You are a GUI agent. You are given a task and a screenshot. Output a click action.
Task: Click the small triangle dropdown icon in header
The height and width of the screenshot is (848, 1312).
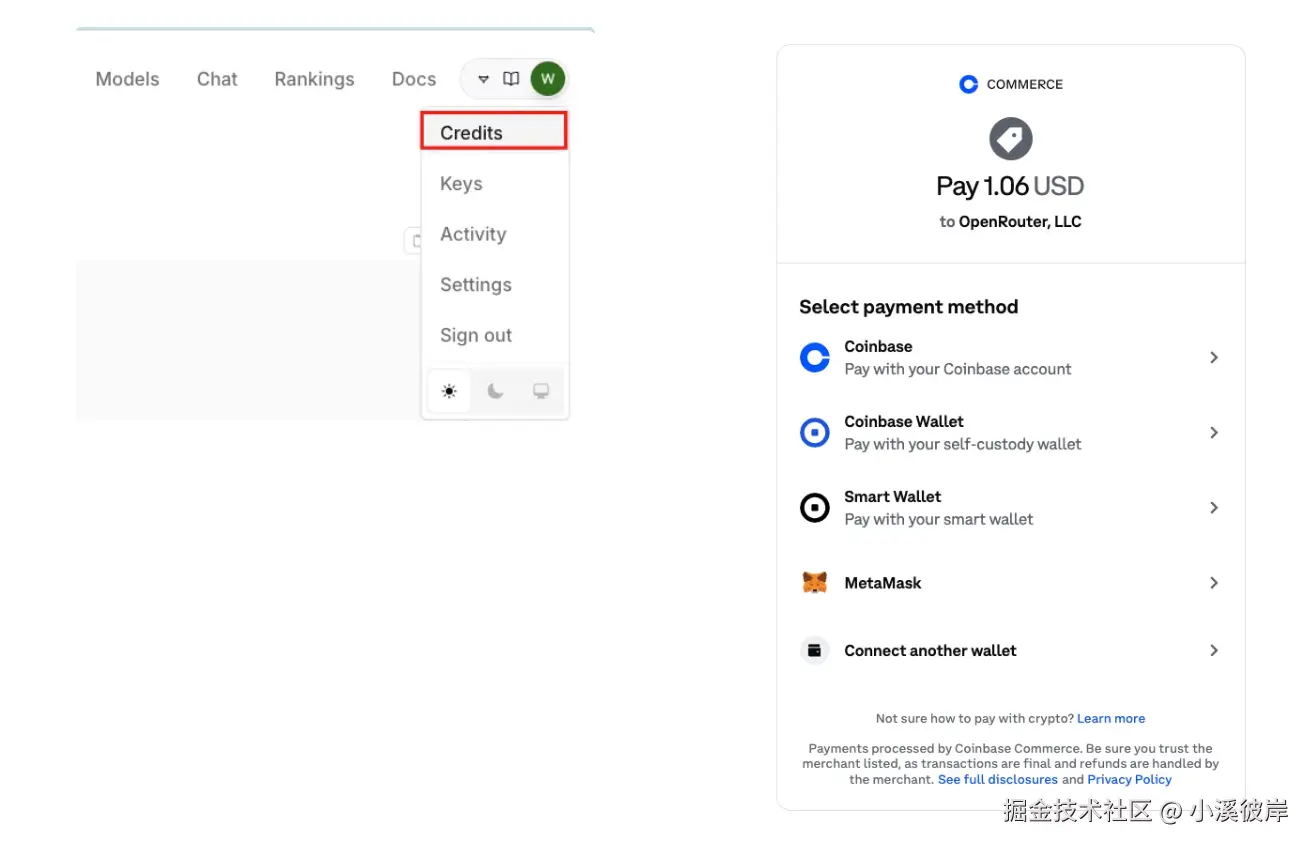coord(483,79)
